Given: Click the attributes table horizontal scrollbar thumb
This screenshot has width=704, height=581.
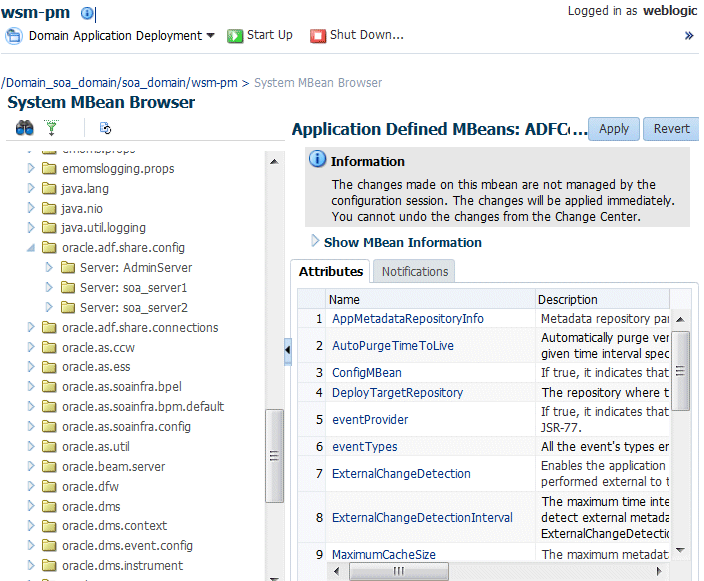Looking at the screenshot, I should [399, 571].
